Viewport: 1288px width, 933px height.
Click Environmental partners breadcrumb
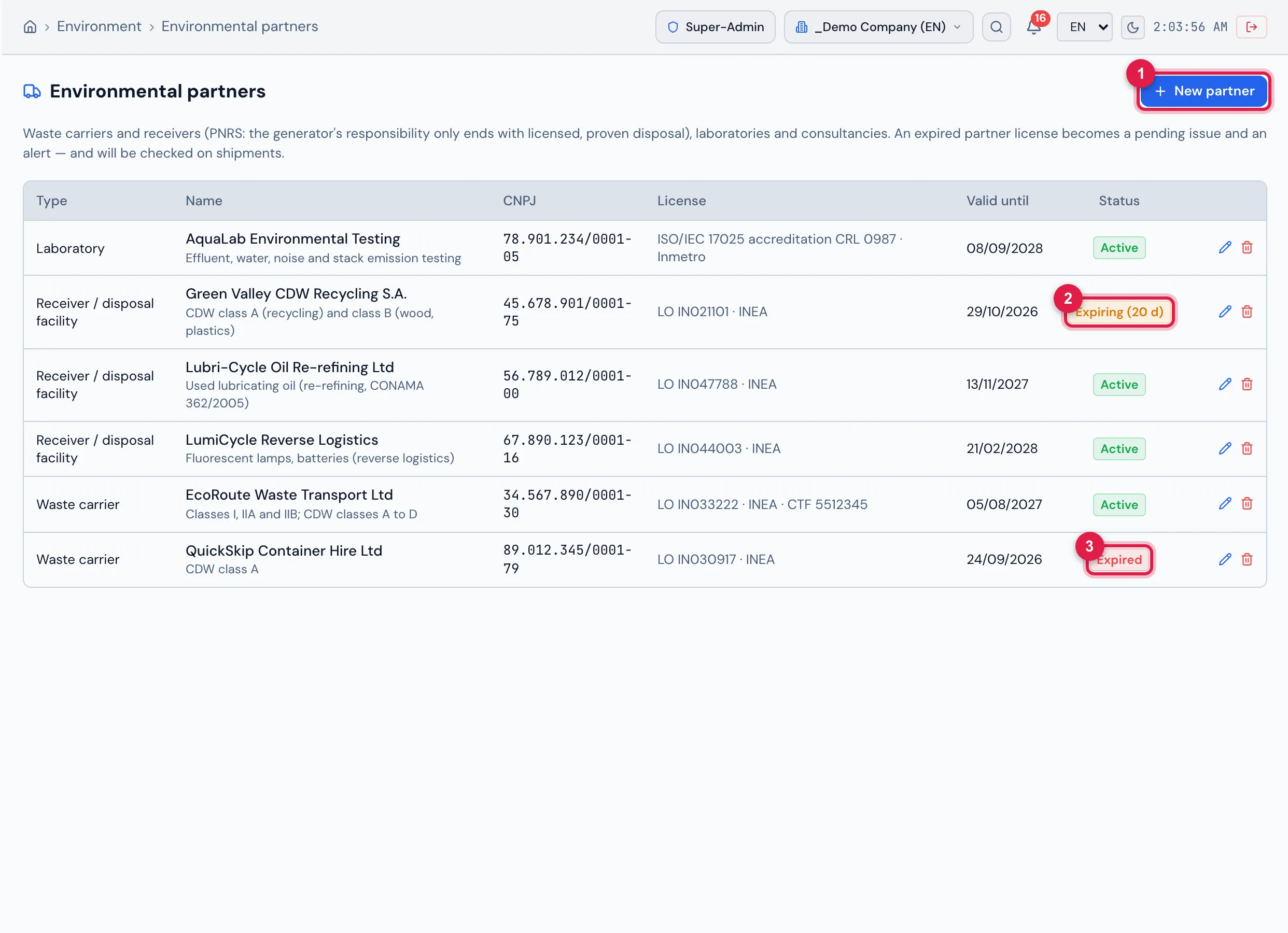[x=240, y=26]
